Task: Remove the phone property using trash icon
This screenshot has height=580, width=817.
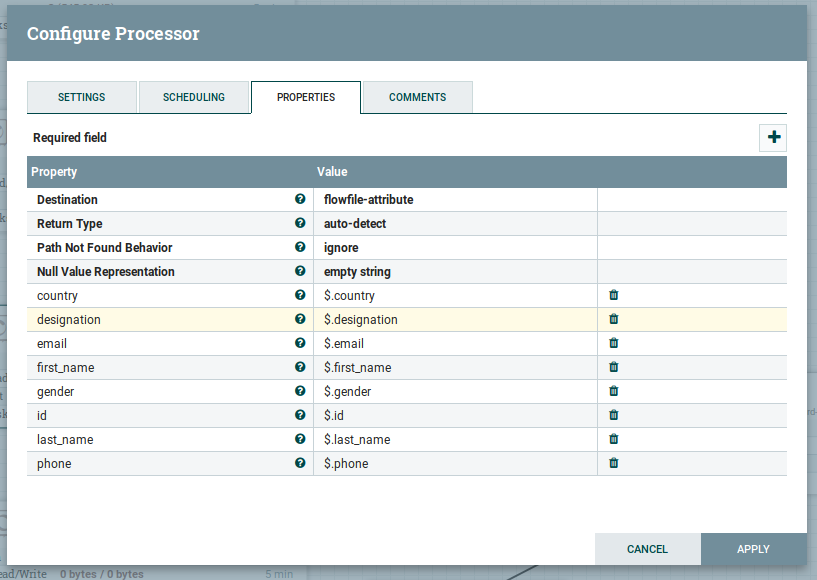Action: click(x=614, y=464)
